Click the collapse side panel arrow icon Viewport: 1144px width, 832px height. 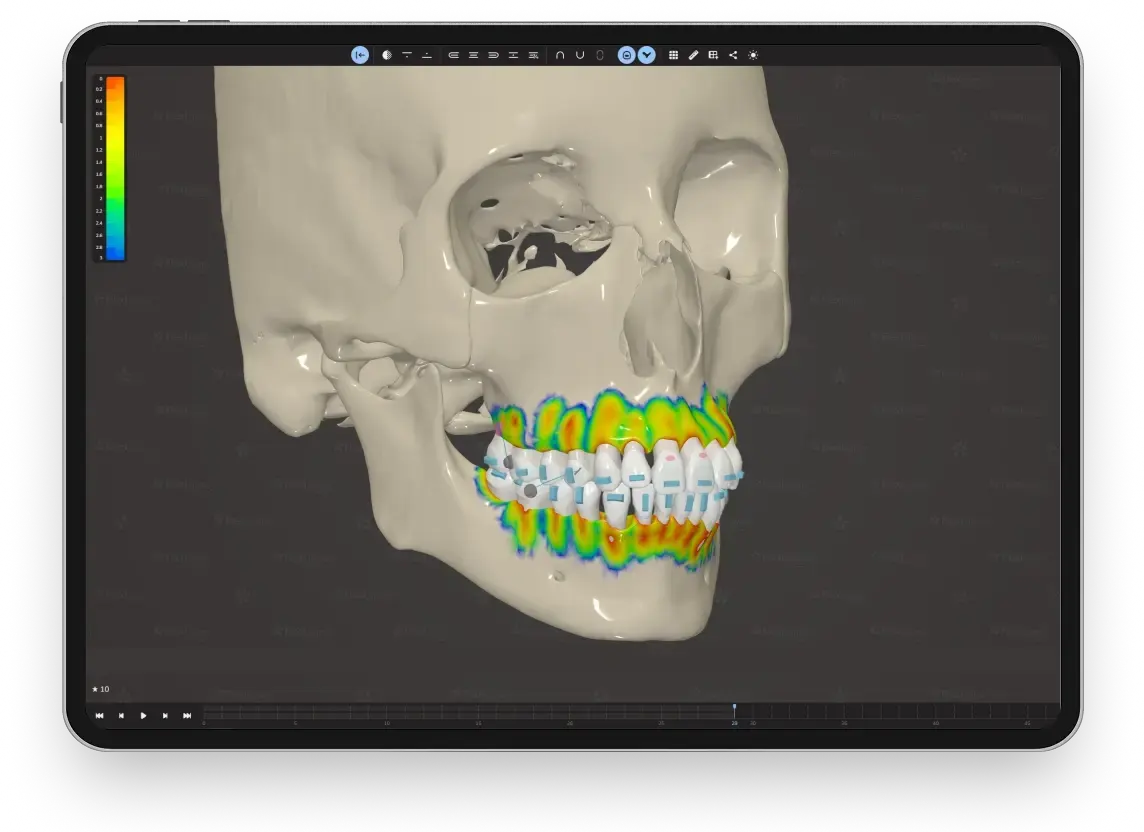coord(360,55)
